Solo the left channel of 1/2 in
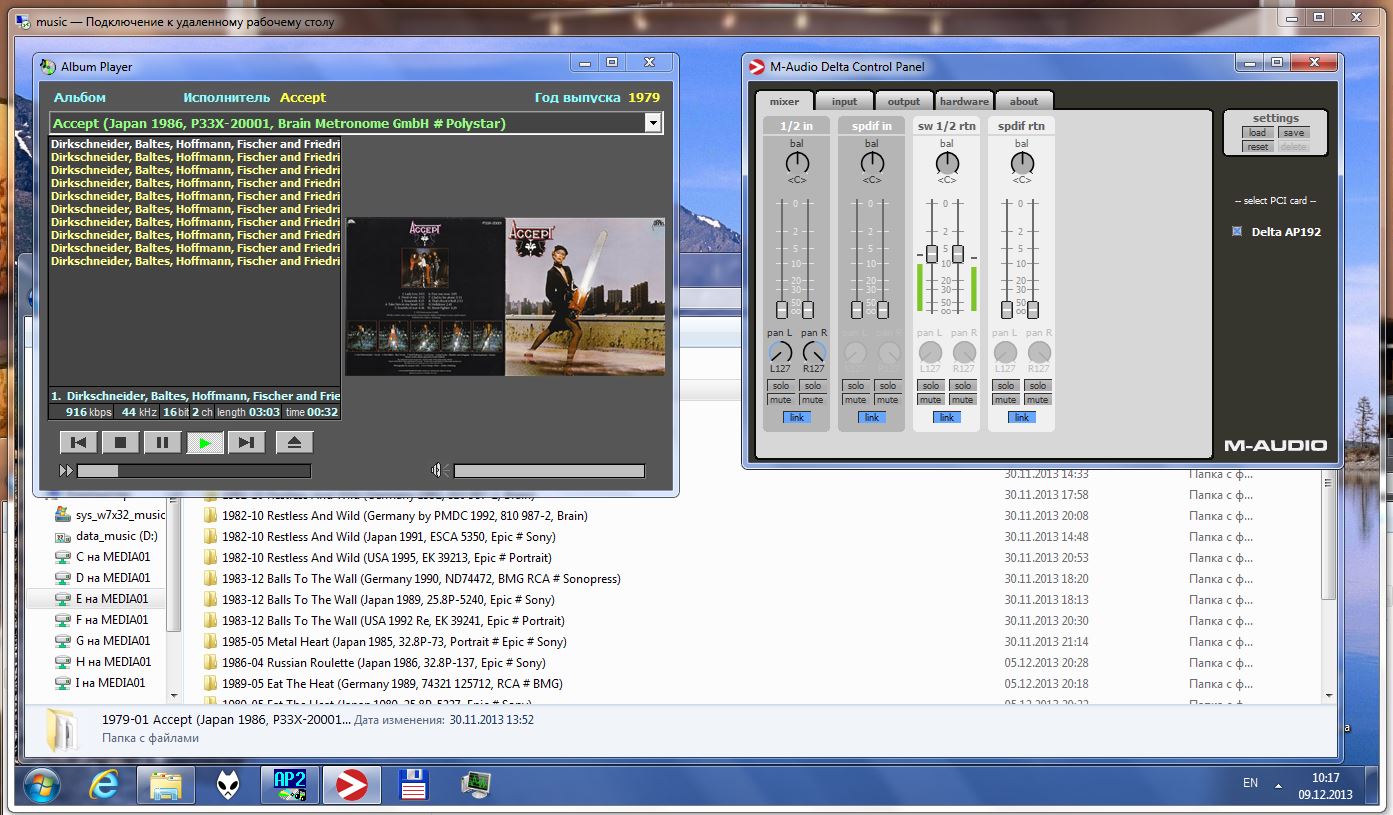1393x815 pixels. pyautogui.click(x=781, y=386)
